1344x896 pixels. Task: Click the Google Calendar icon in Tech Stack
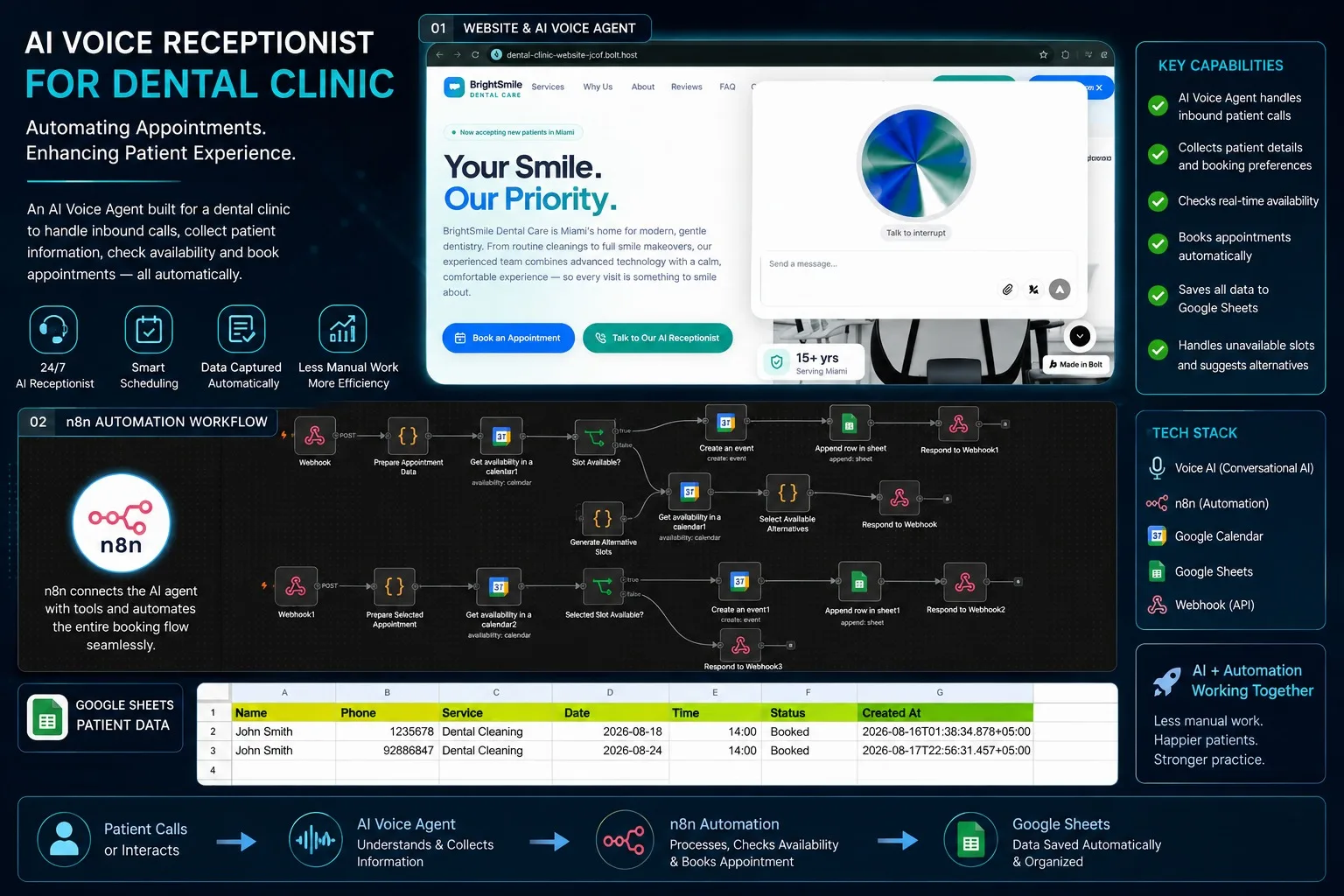tap(1157, 535)
